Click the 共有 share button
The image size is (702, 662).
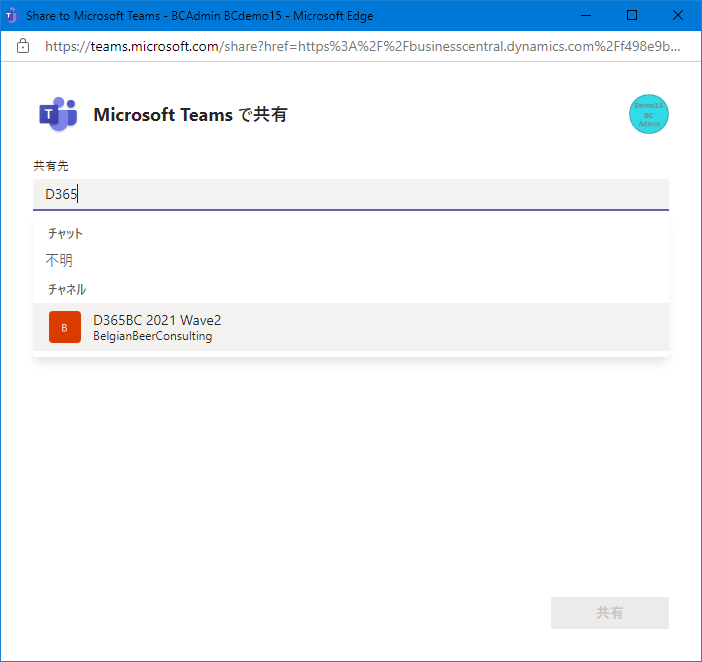click(610, 613)
